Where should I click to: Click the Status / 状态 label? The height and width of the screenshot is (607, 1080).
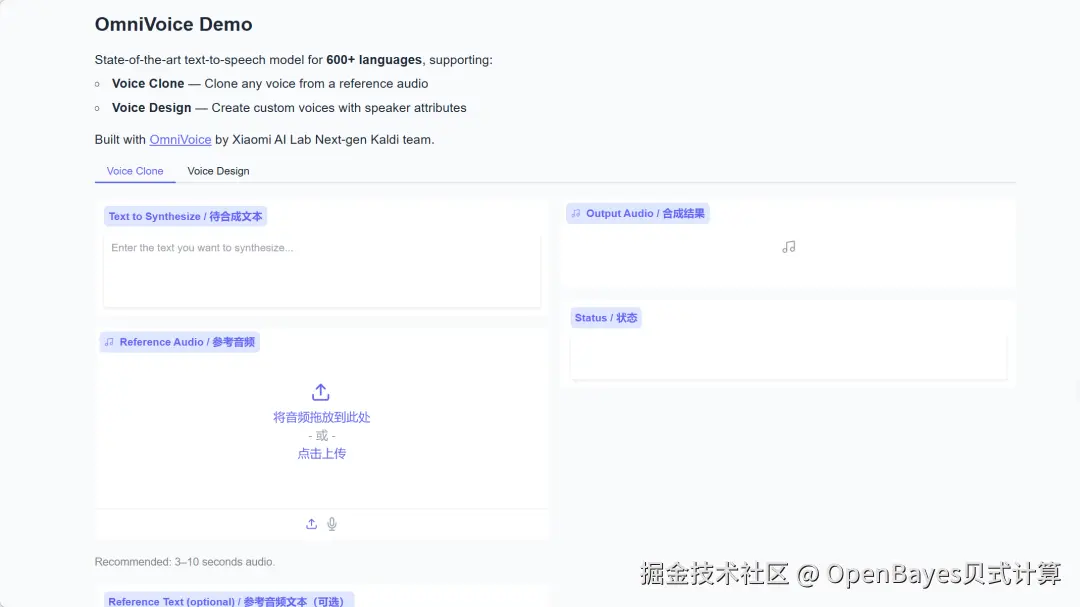point(606,318)
